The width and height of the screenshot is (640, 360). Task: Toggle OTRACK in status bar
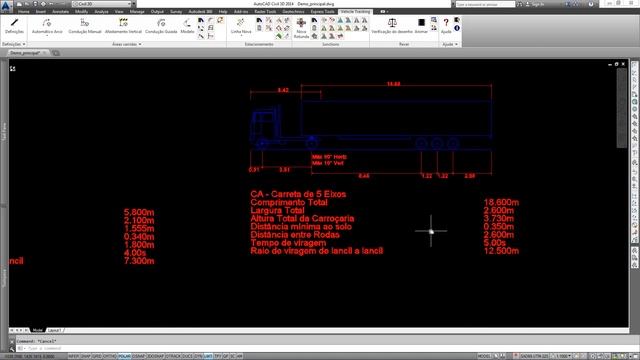(173, 356)
